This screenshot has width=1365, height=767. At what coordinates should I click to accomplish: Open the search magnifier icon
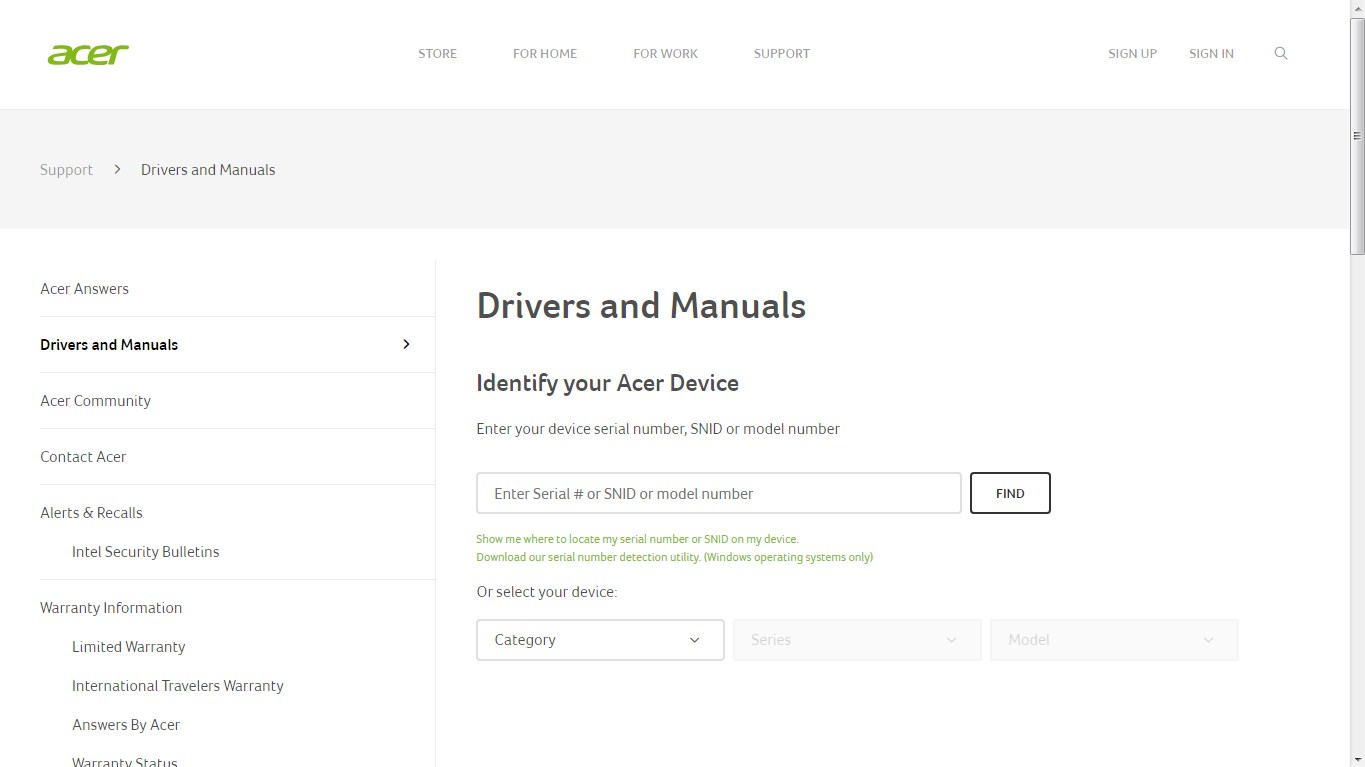[1280, 53]
